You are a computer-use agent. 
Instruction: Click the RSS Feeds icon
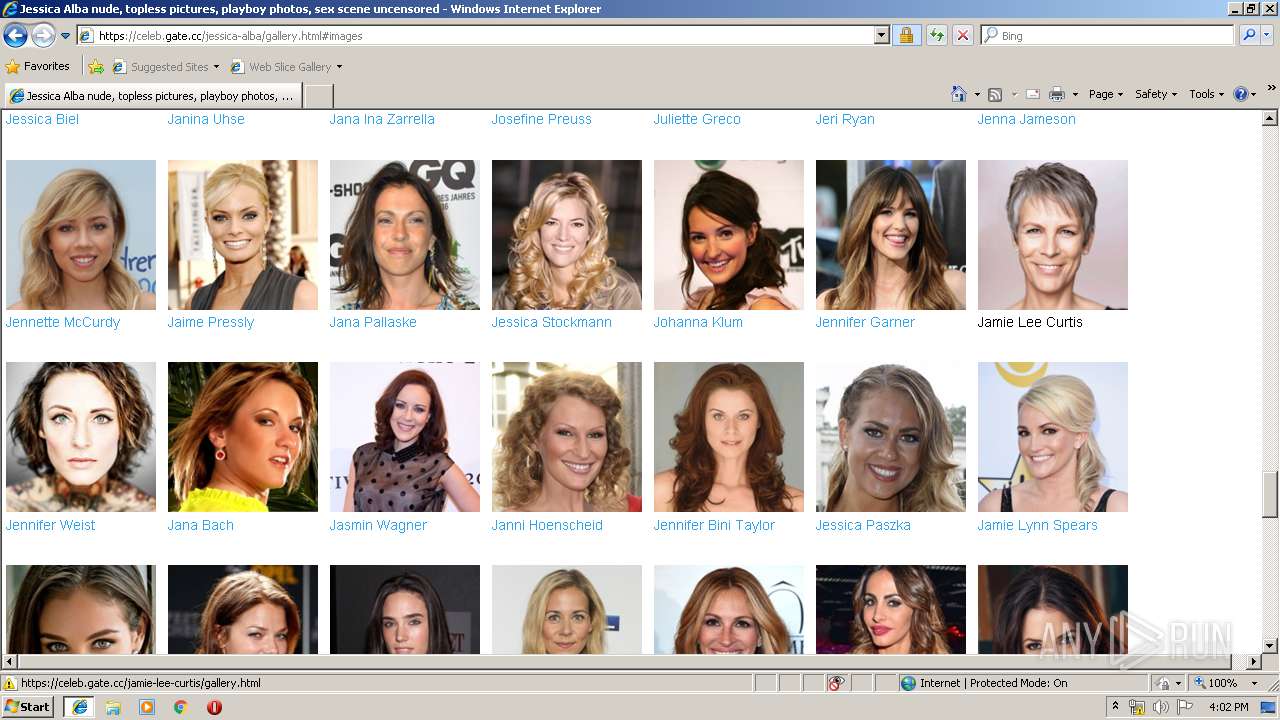(995, 94)
